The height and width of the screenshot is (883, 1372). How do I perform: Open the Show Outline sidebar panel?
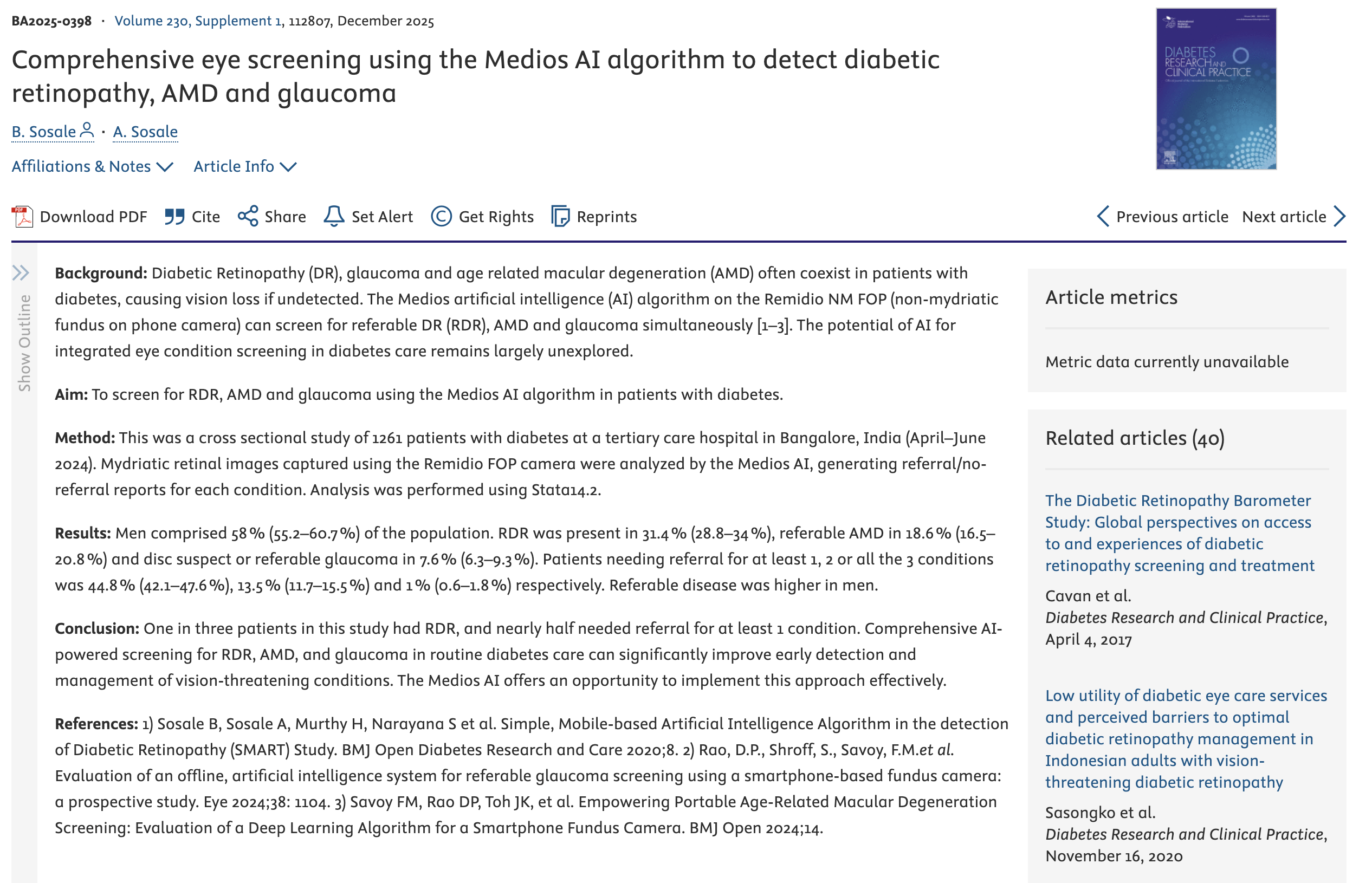pyautogui.click(x=24, y=343)
